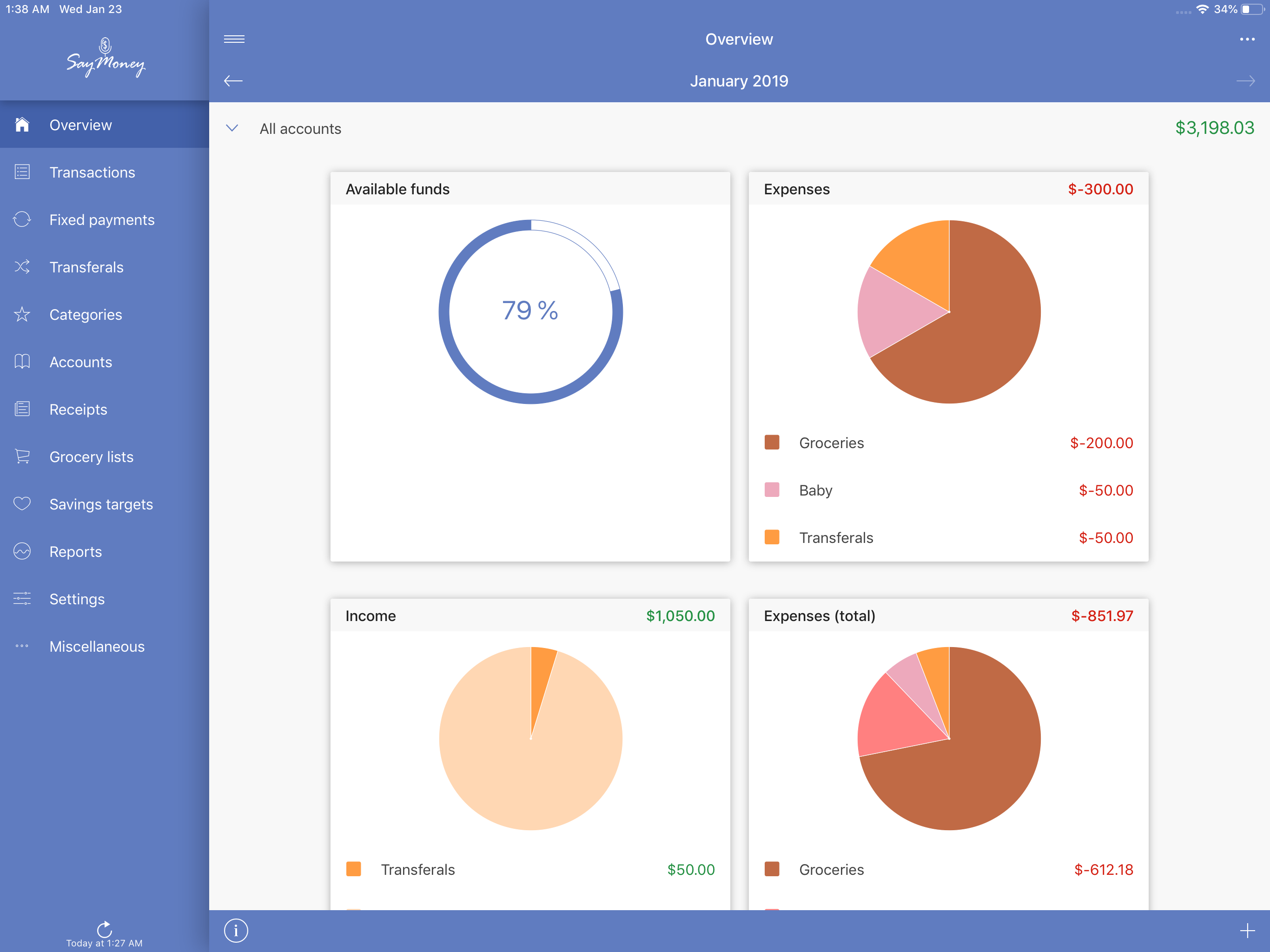Tap last sync text Today at 1:27 AM

point(105,943)
